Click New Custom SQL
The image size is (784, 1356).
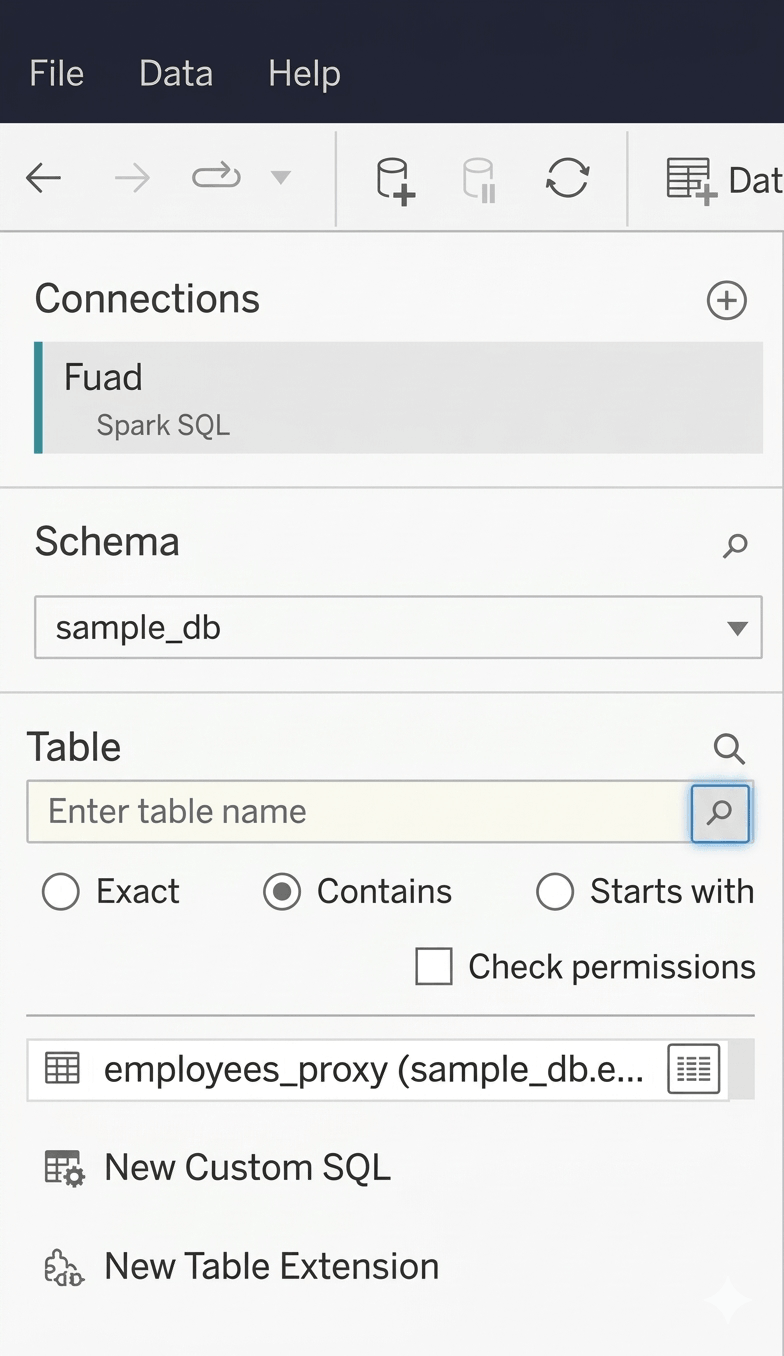[246, 1167]
